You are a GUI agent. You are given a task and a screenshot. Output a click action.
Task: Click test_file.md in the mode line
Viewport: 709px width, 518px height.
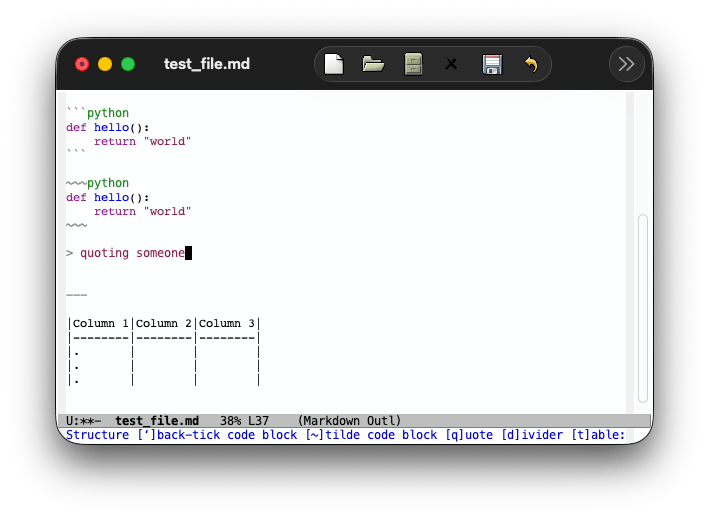pyautogui.click(x=157, y=421)
